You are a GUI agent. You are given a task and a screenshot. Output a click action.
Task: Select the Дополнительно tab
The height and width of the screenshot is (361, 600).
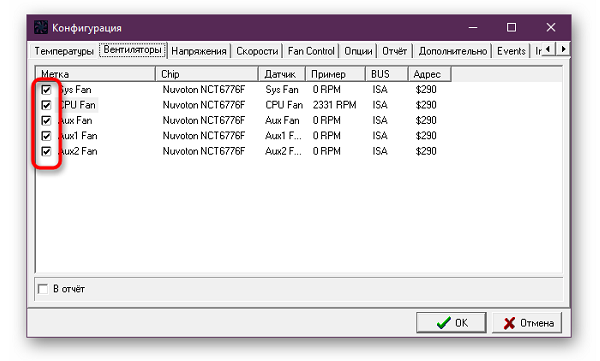pos(453,51)
